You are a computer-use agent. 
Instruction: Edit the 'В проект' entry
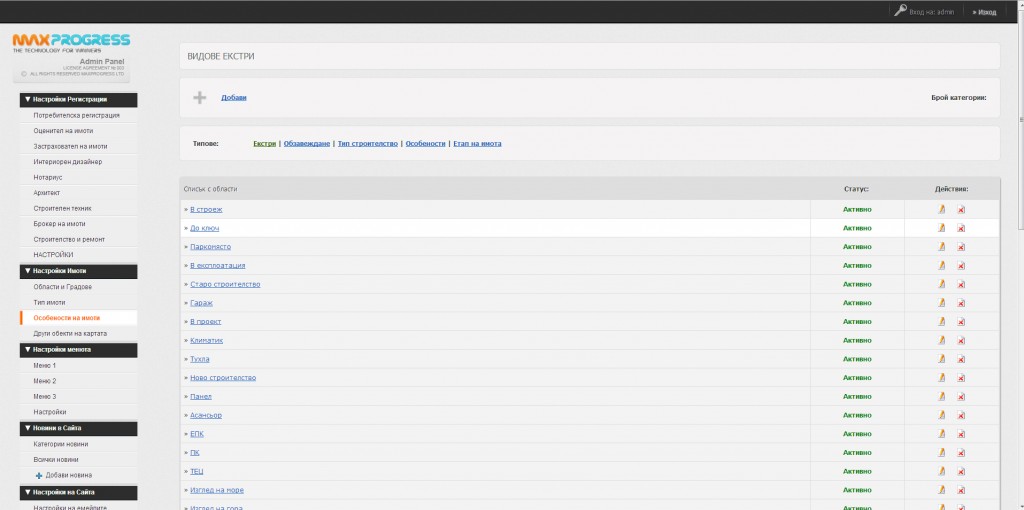(941, 322)
